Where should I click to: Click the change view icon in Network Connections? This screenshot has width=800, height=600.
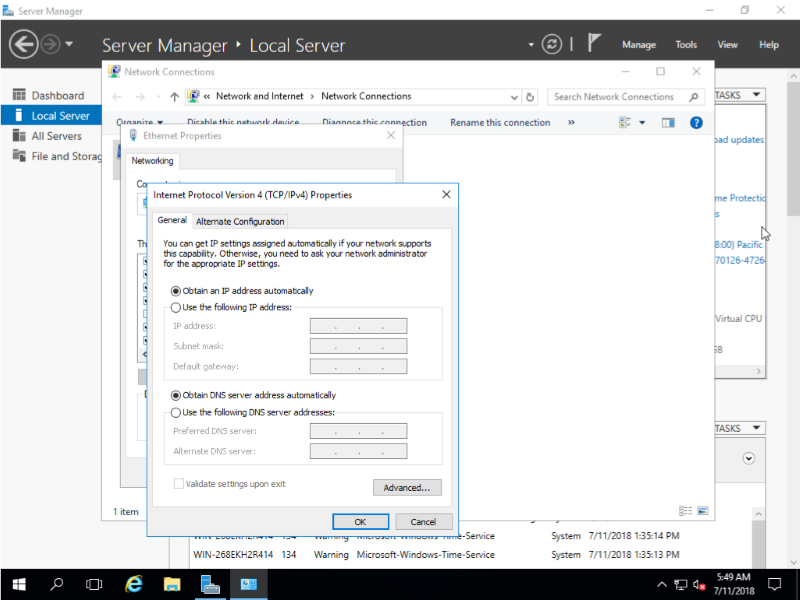point(625,122)
